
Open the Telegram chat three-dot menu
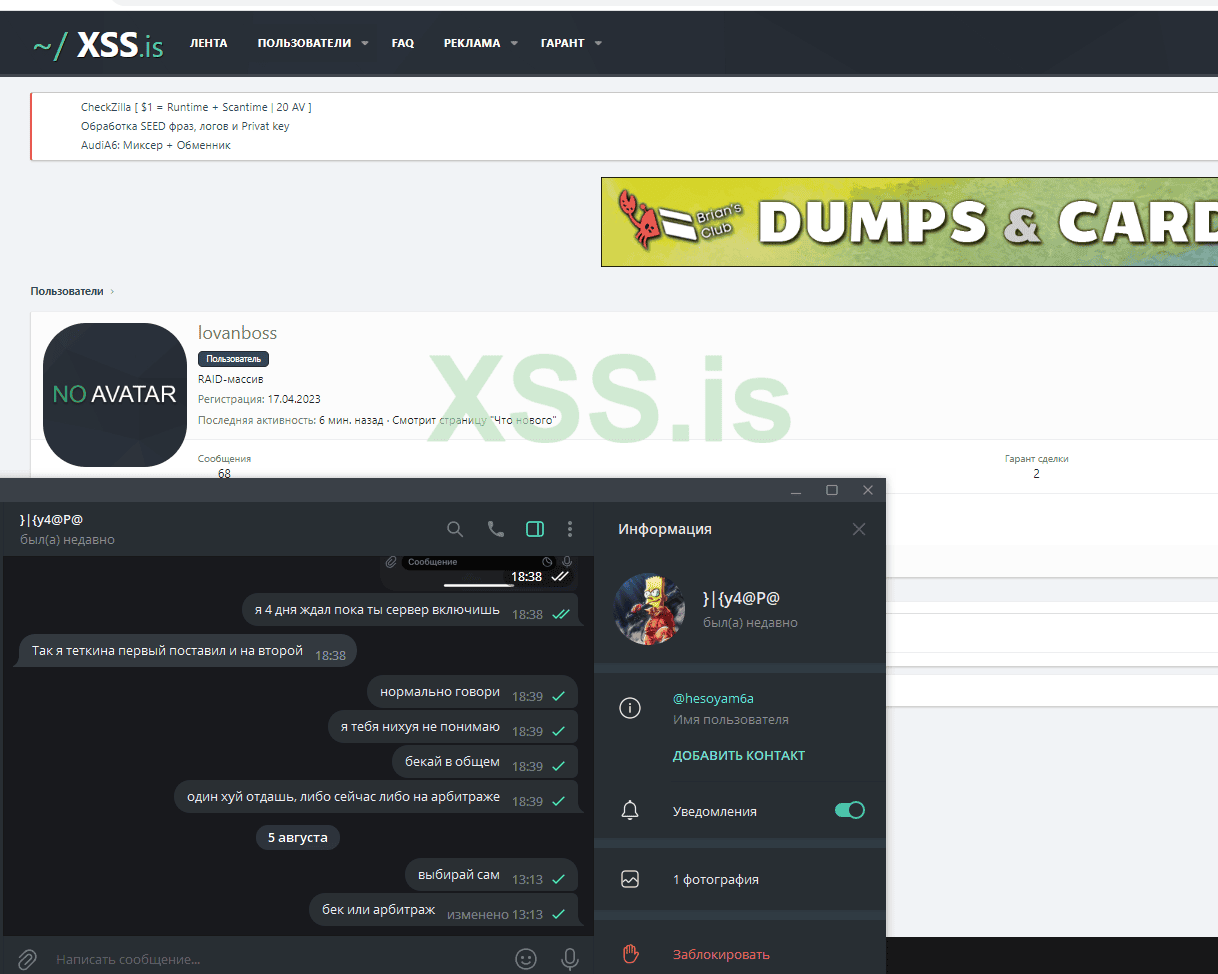pyautogui.click(x=570, y=529)
